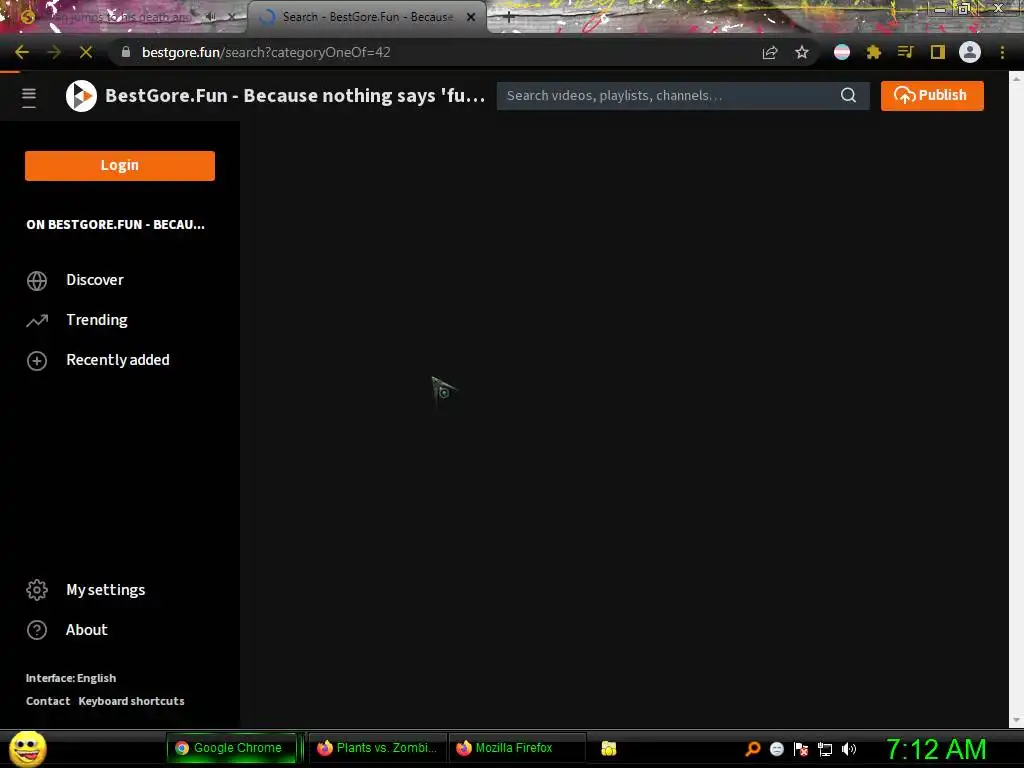
Task: Open the extensions puzzle icon
Action: [x=874, y=52]
